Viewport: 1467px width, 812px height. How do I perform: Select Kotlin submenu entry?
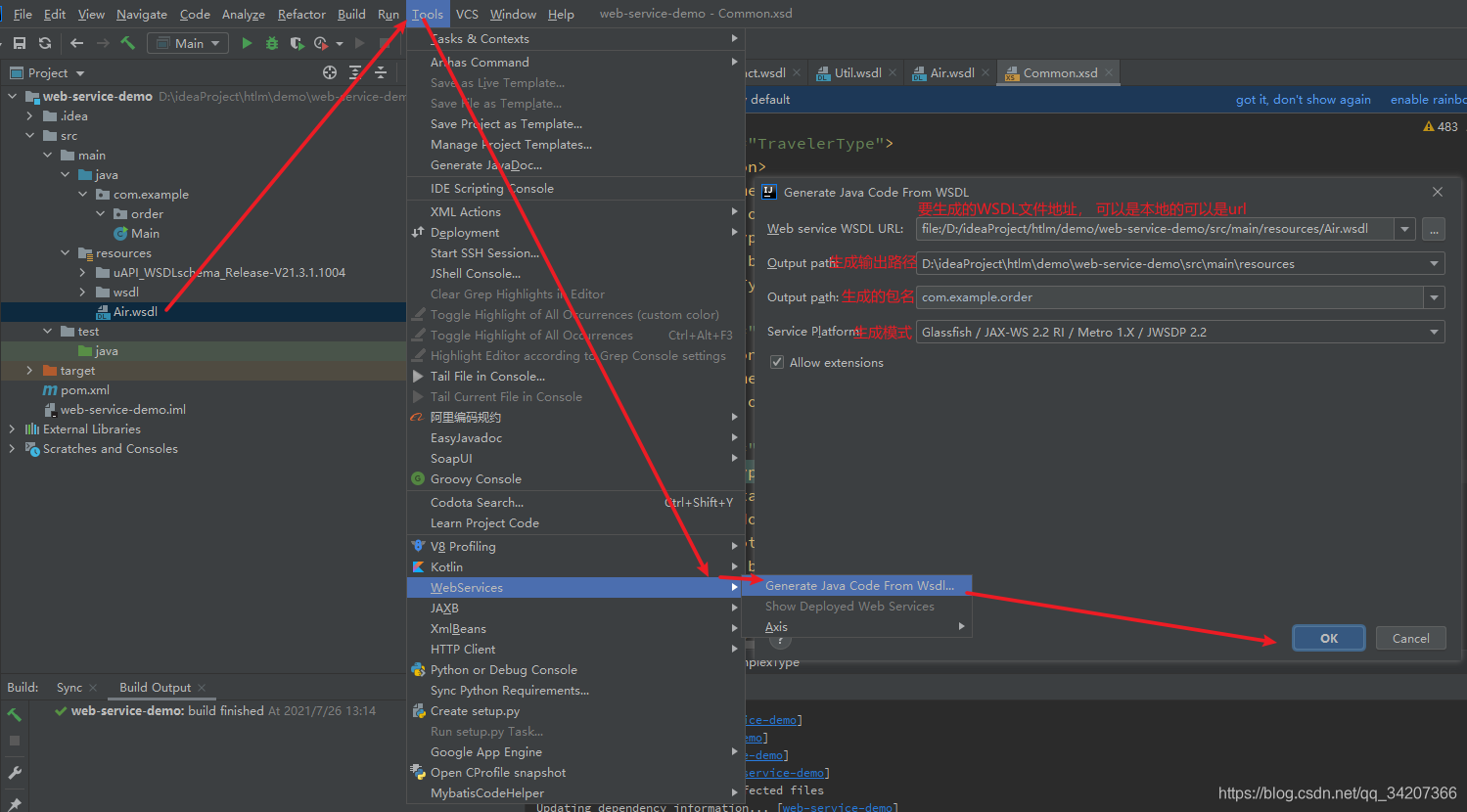575,566
